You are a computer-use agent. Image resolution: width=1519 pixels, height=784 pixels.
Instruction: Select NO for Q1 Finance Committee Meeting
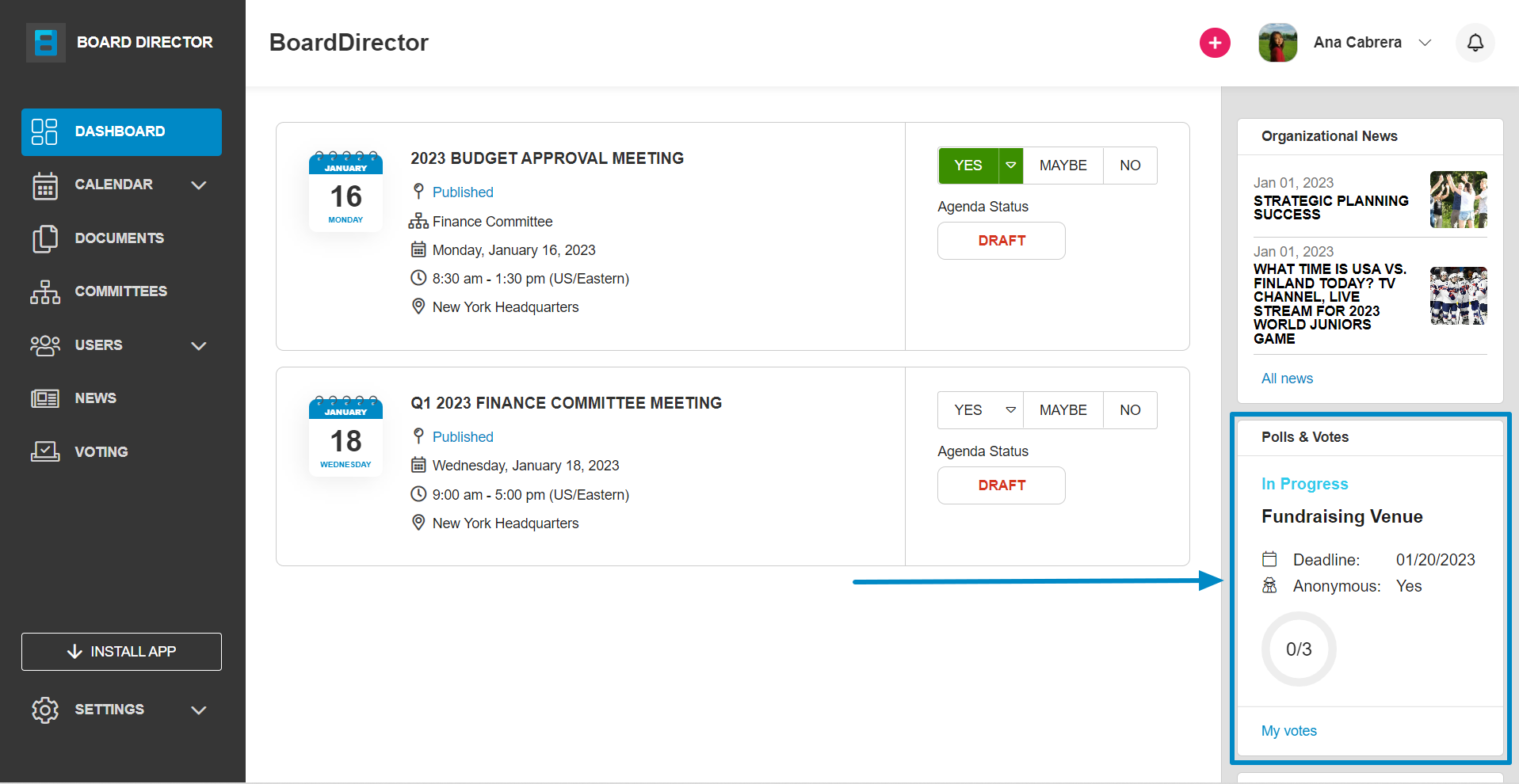pos(1130,410)
